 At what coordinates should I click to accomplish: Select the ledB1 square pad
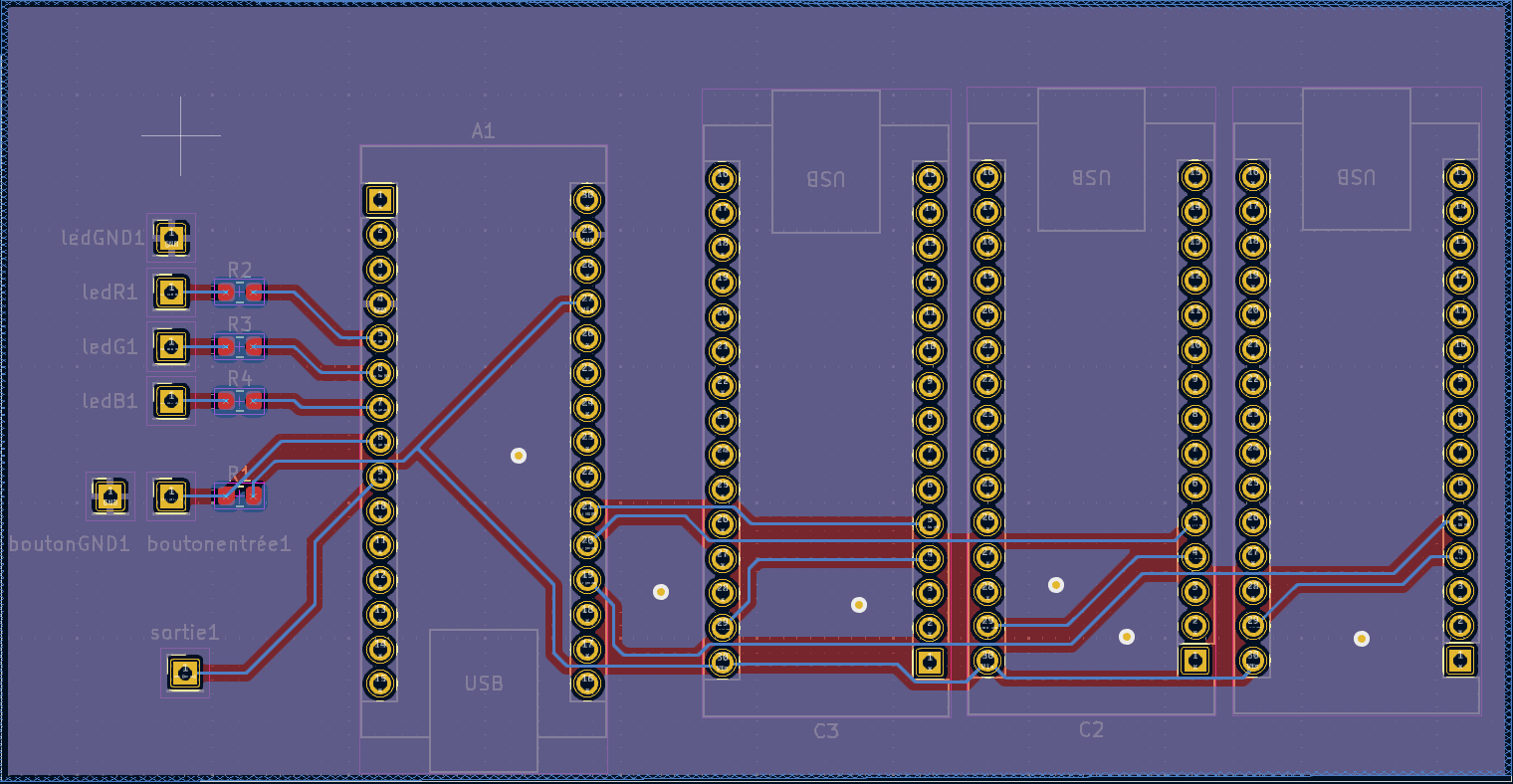click(171, 401)
